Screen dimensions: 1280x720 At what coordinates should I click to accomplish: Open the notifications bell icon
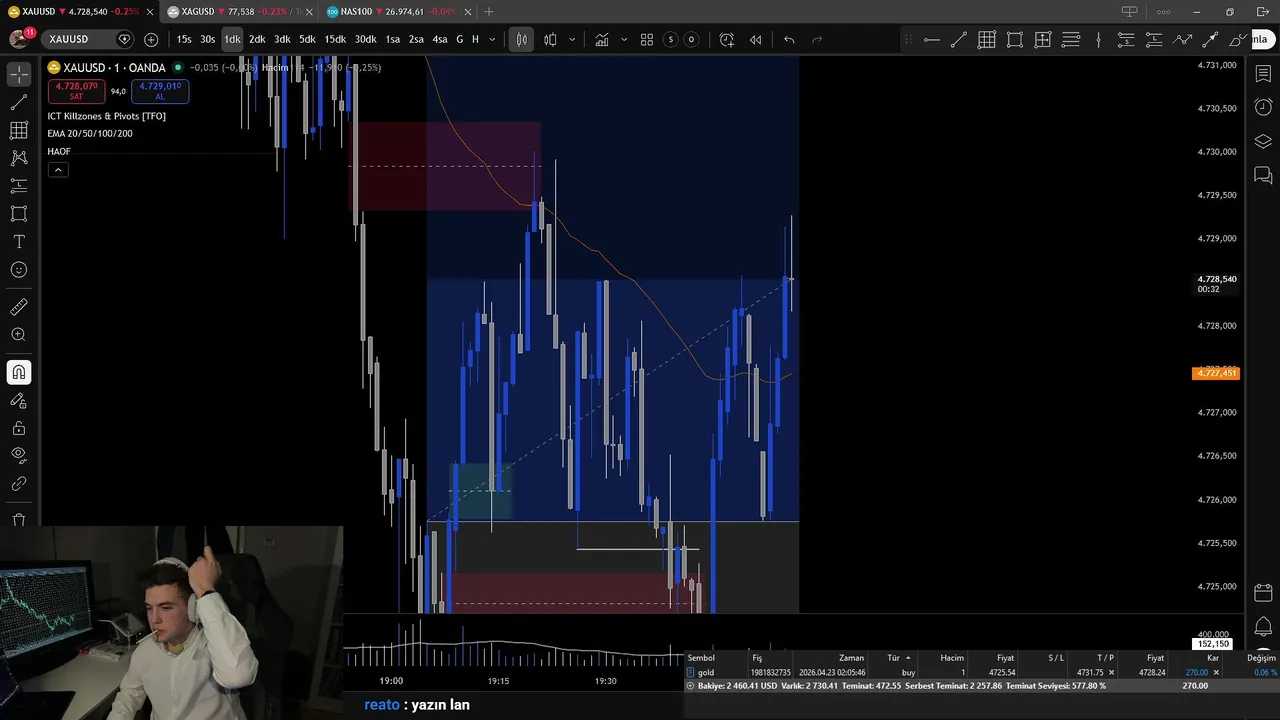click(x=1263, y=627)
